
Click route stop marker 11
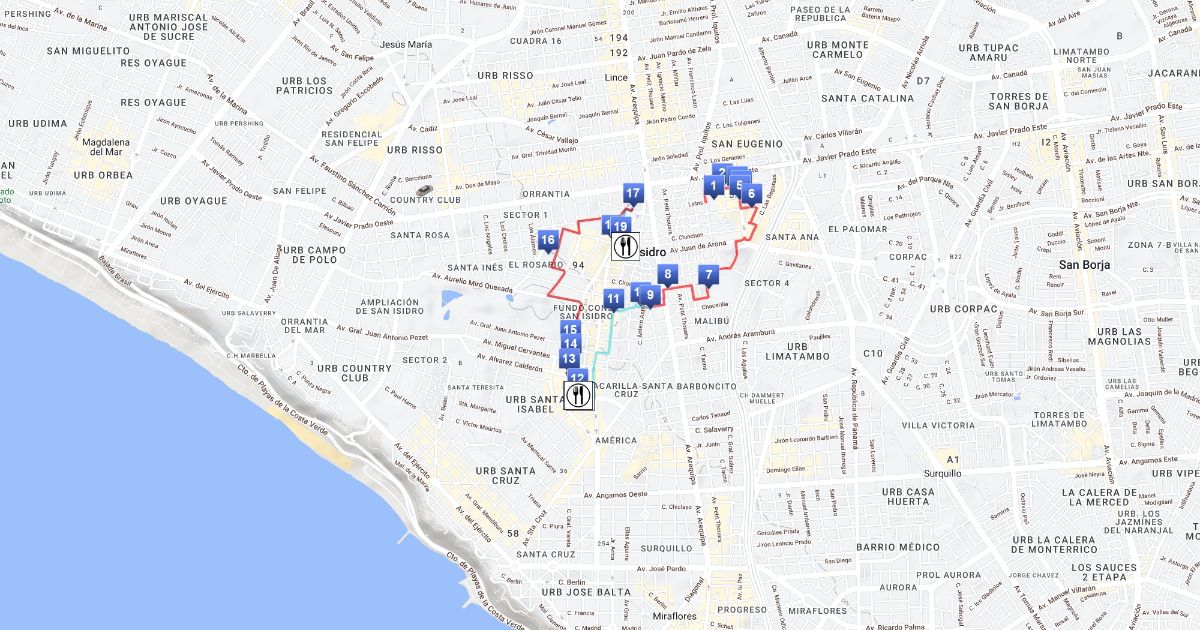tap(614, 299)
